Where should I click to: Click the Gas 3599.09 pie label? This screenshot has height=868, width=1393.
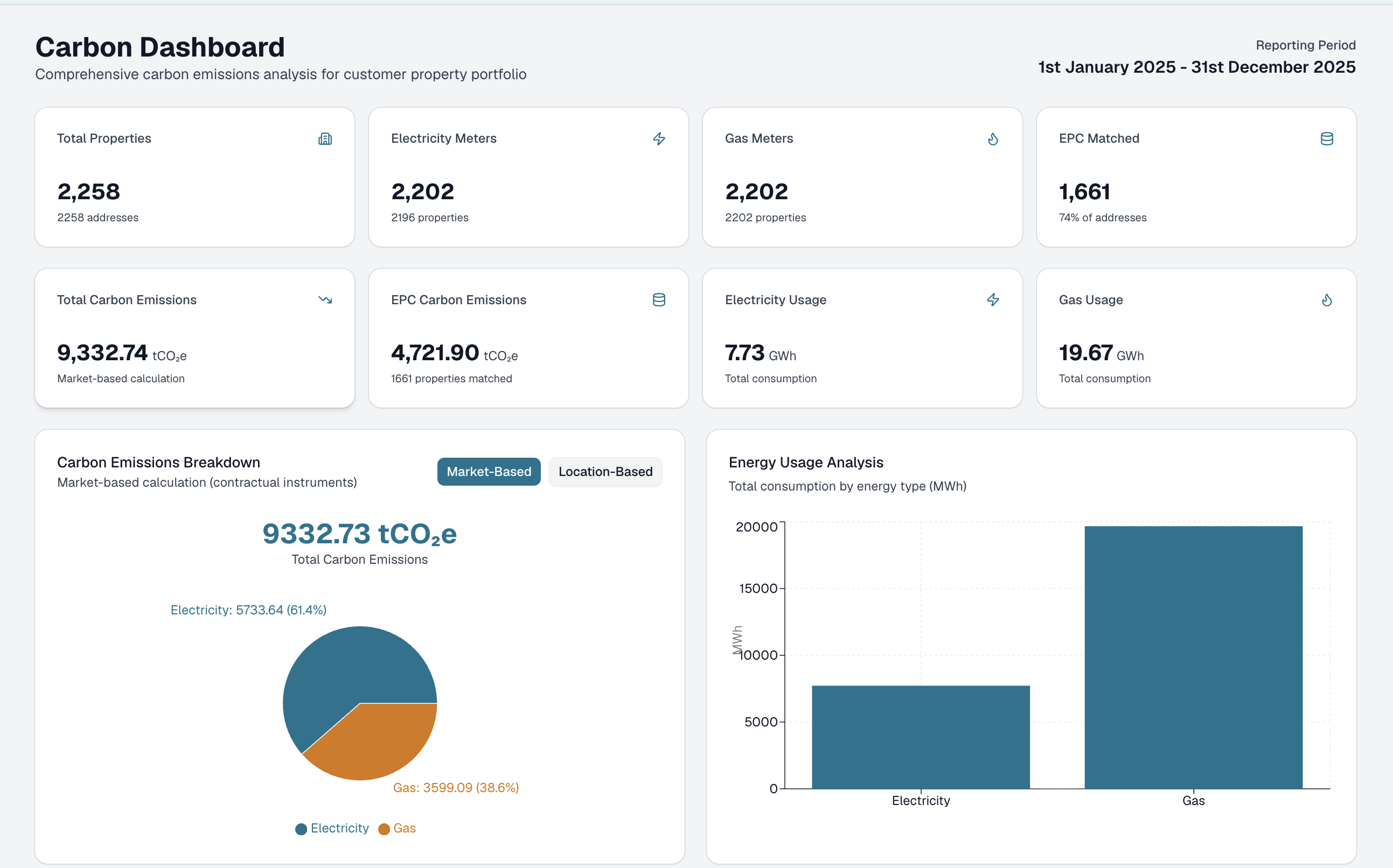point(456,788)
